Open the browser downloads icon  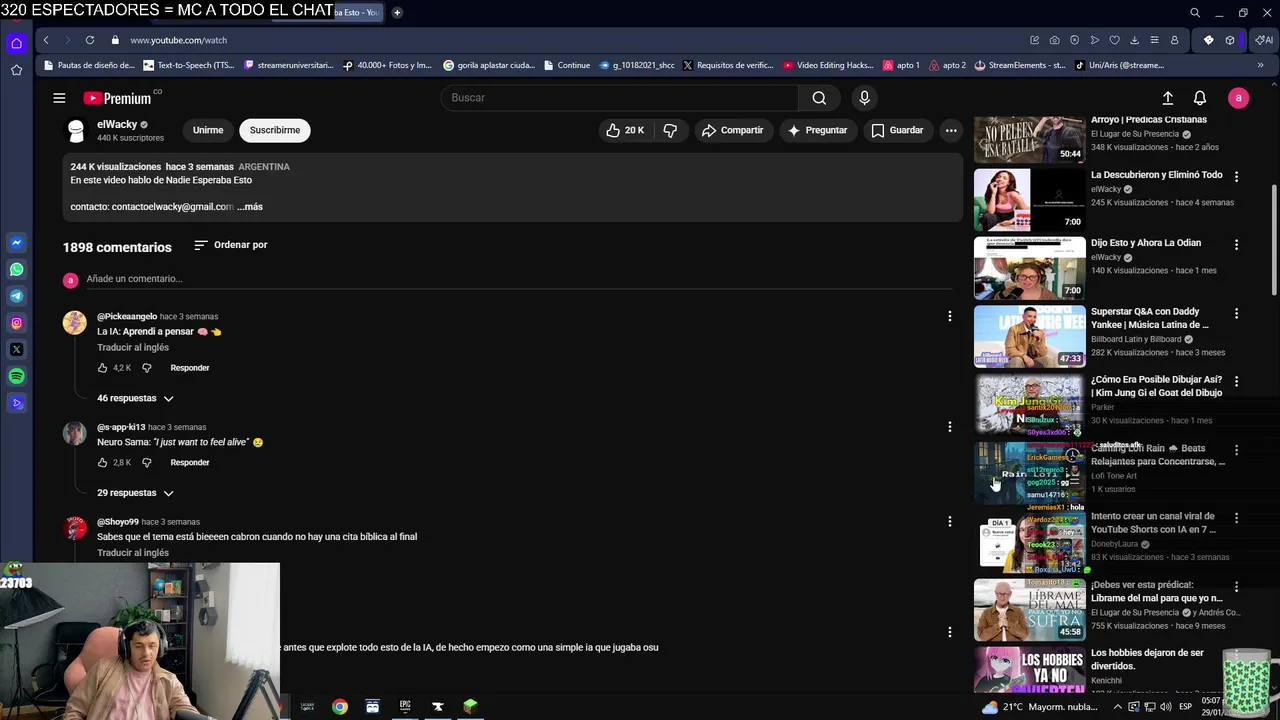click(x=1135, y=40)
